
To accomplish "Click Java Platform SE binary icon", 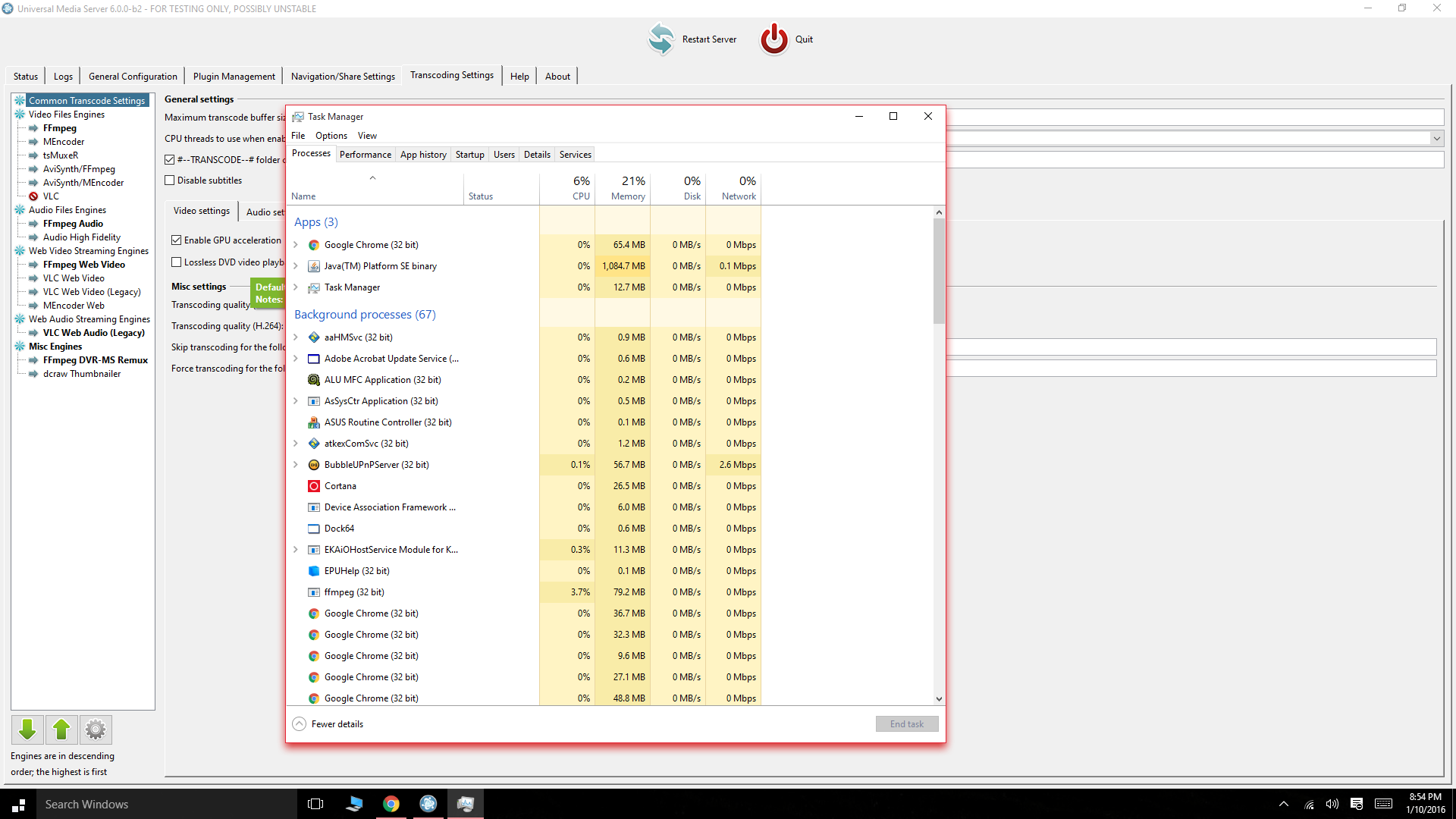I will [x=314, y=266].
